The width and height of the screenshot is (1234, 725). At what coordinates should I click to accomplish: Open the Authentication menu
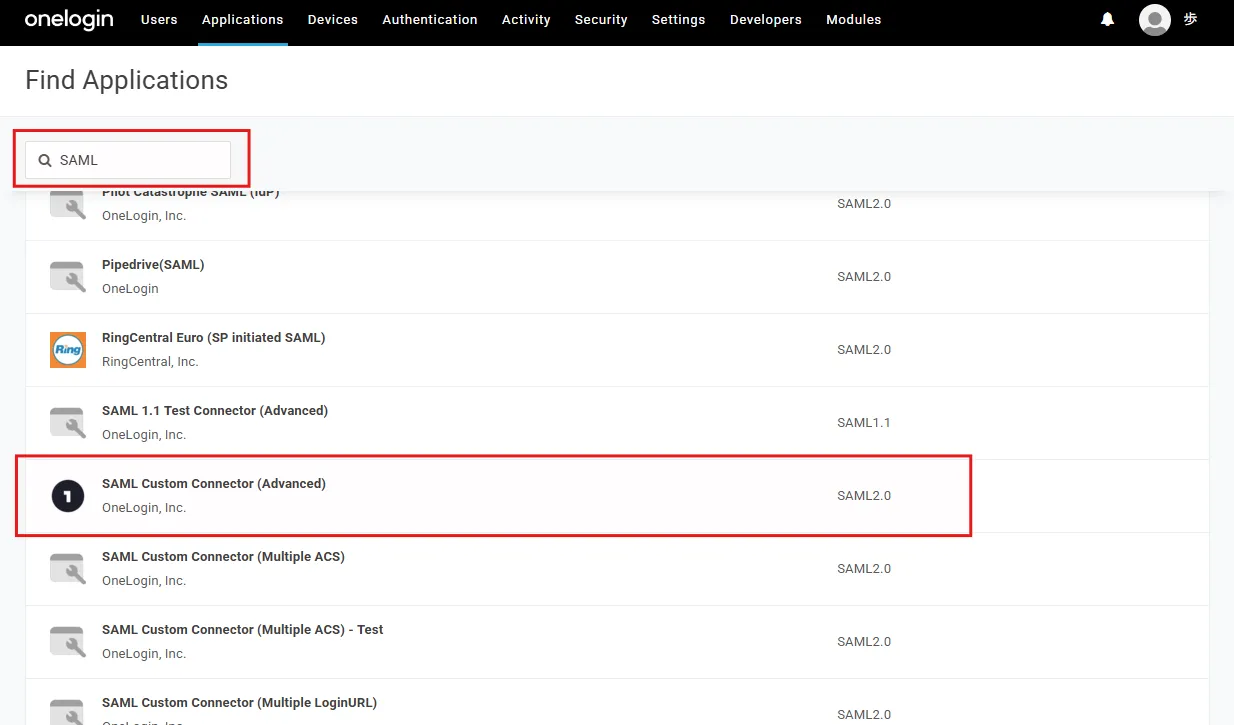coord(430,20)
